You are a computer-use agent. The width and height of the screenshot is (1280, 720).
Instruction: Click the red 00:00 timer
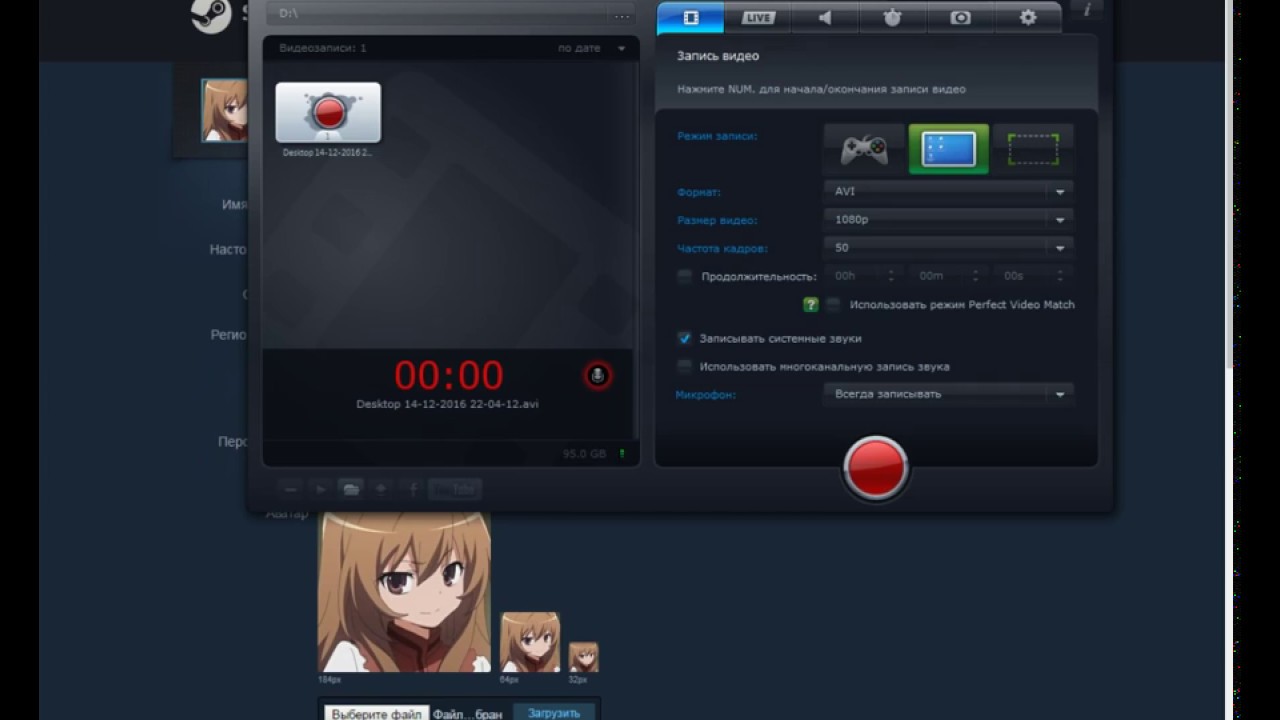[449, 375]
